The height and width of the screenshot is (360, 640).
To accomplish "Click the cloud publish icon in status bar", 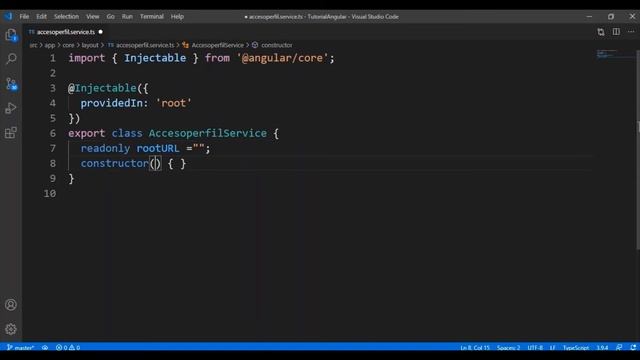I will tap(45, 348).
